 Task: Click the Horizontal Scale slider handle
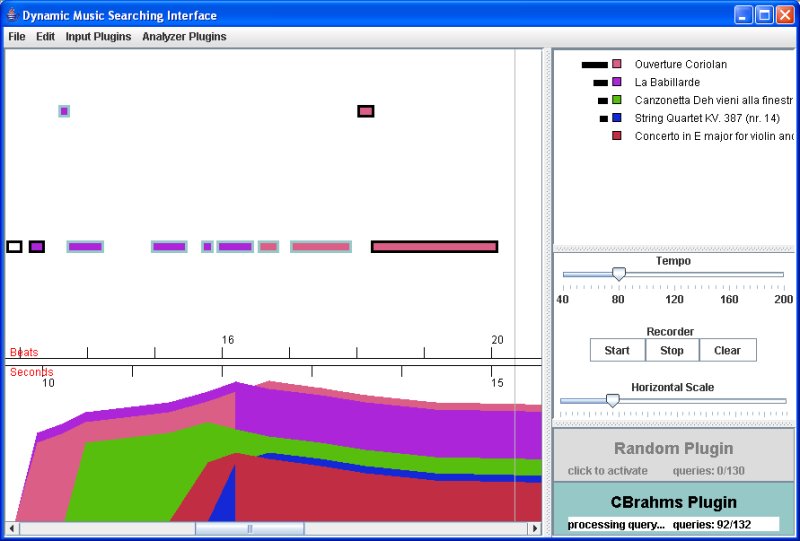[613, 400]
